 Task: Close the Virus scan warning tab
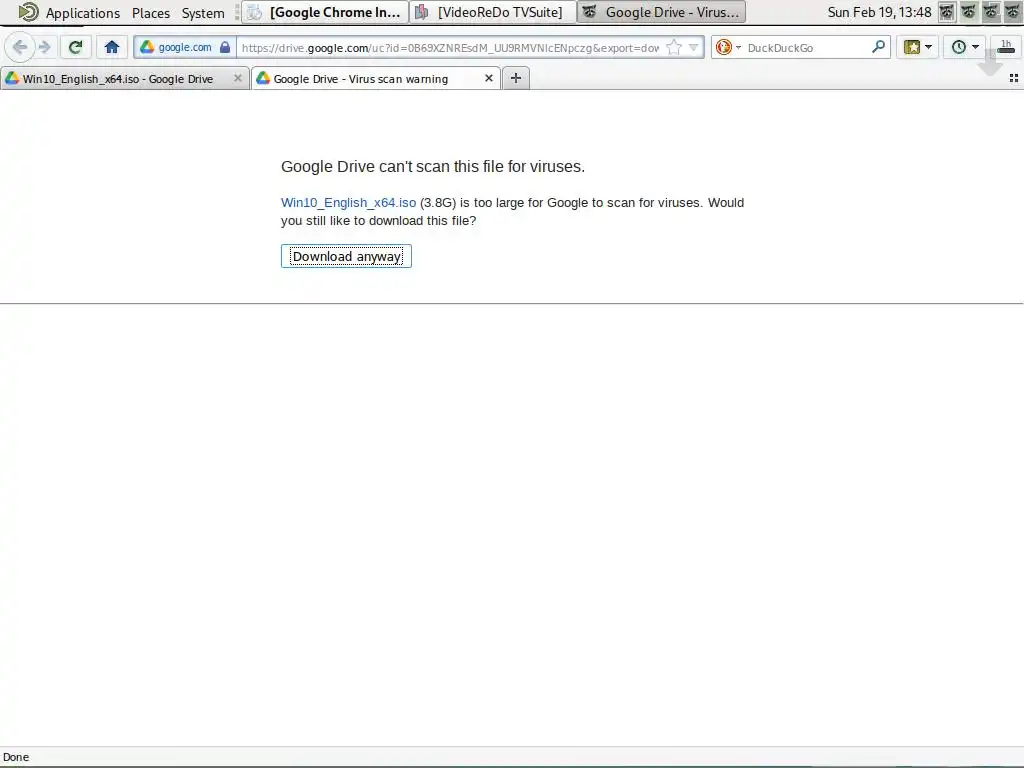click(488, 78)
